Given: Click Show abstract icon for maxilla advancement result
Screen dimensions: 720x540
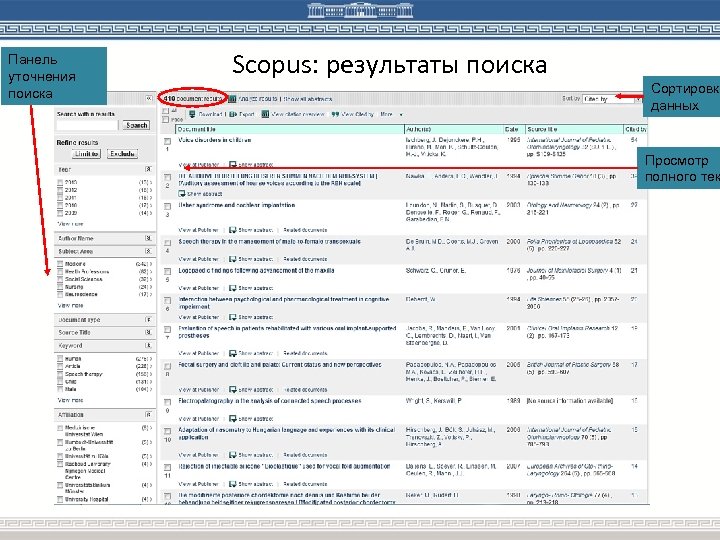Looking at the screenshot, I should tap(233, 288).
